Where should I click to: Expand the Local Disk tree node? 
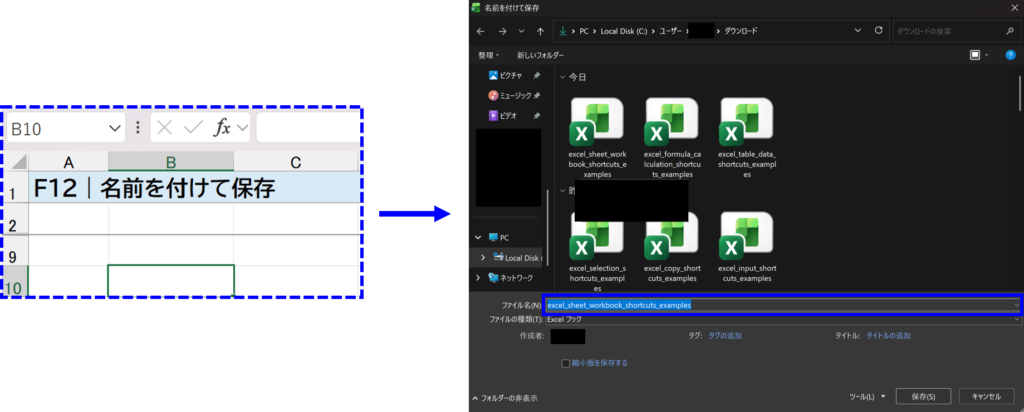[x=483, y=258]
